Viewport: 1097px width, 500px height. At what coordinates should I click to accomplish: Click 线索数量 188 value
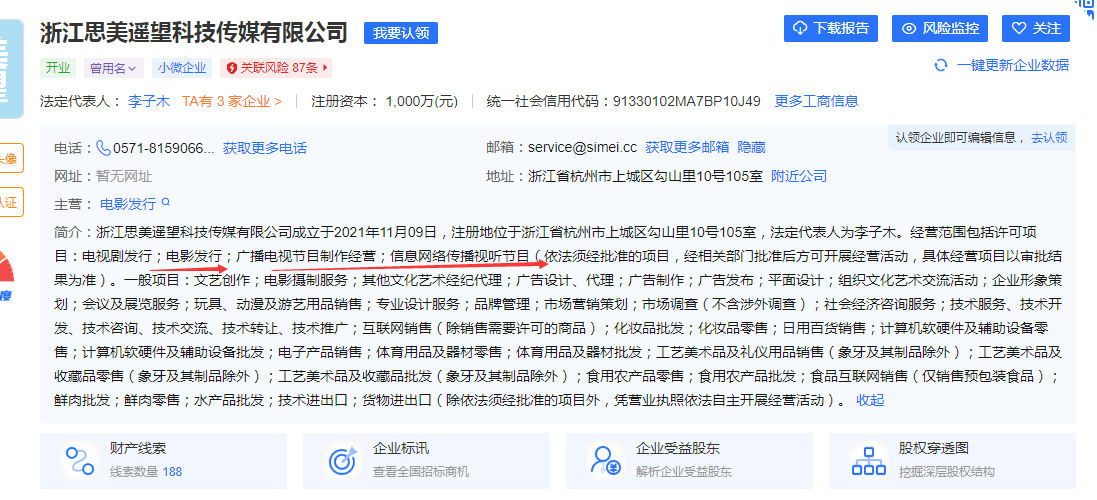click(x=172, y=472)
